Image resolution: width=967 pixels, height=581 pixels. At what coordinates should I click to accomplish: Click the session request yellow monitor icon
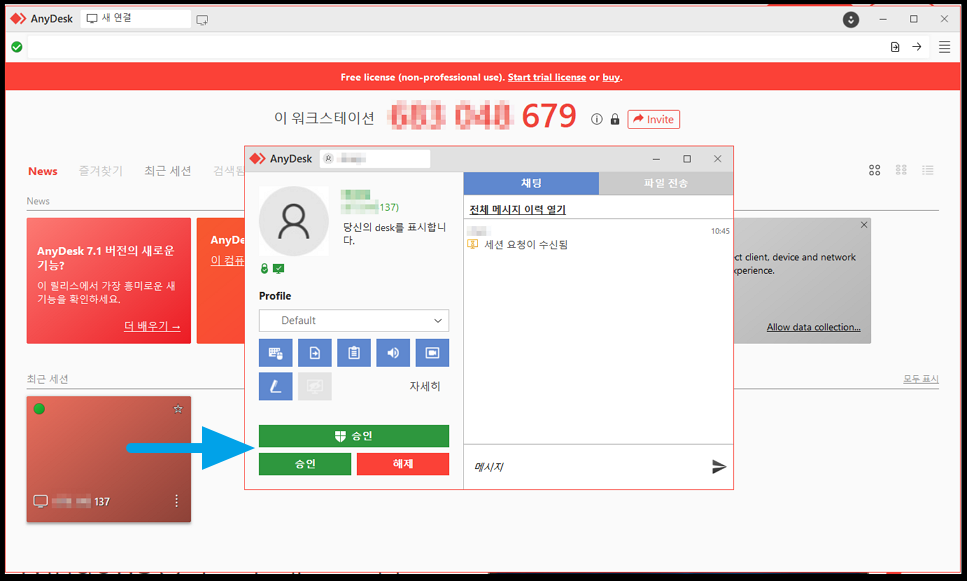click(472, 244)
